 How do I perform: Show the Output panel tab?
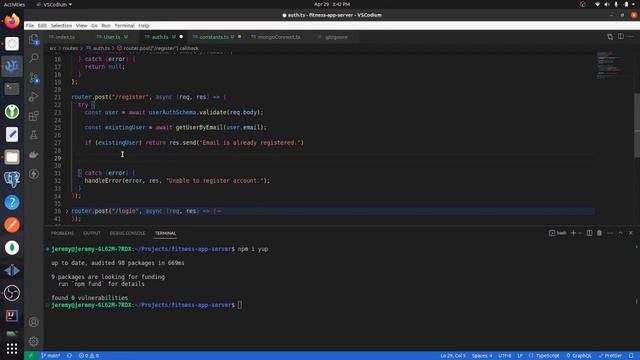(x=92, y=233)
